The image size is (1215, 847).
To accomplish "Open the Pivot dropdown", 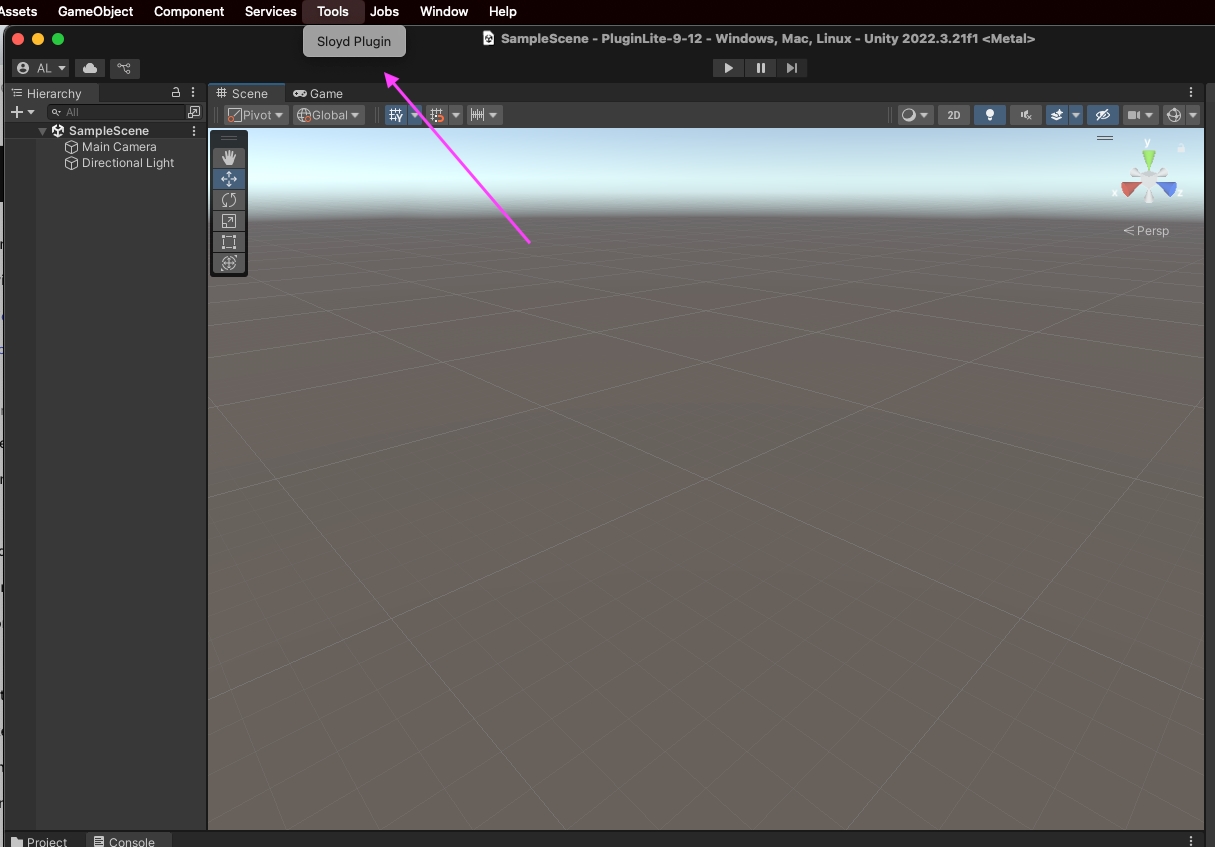I will 256,115.
